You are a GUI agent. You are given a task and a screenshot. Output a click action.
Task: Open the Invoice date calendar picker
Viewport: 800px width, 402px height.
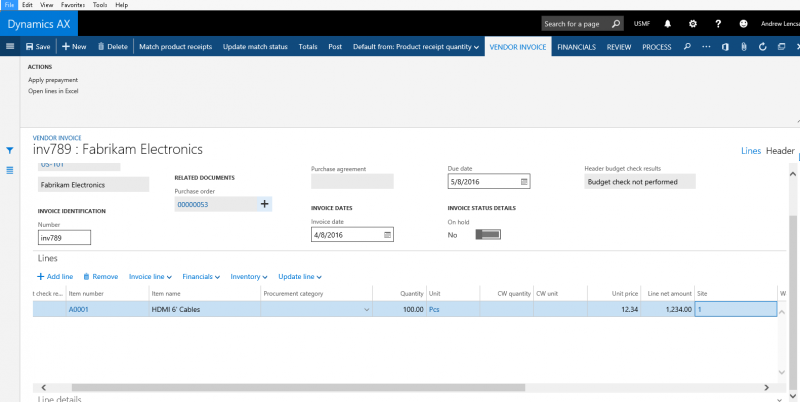pyautogui.click(x=387, y=235)
